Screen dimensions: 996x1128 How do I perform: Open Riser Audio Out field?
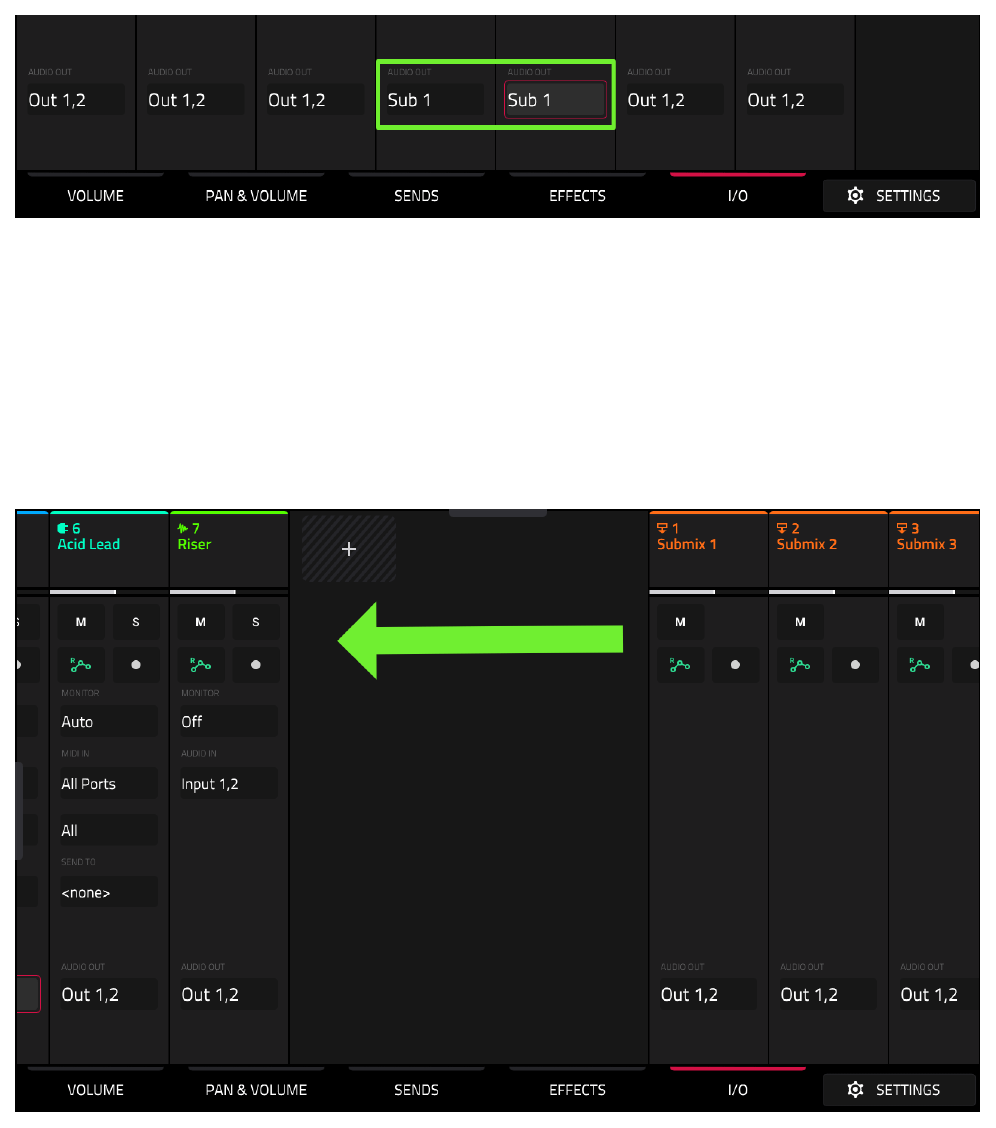tap(228, 994)
